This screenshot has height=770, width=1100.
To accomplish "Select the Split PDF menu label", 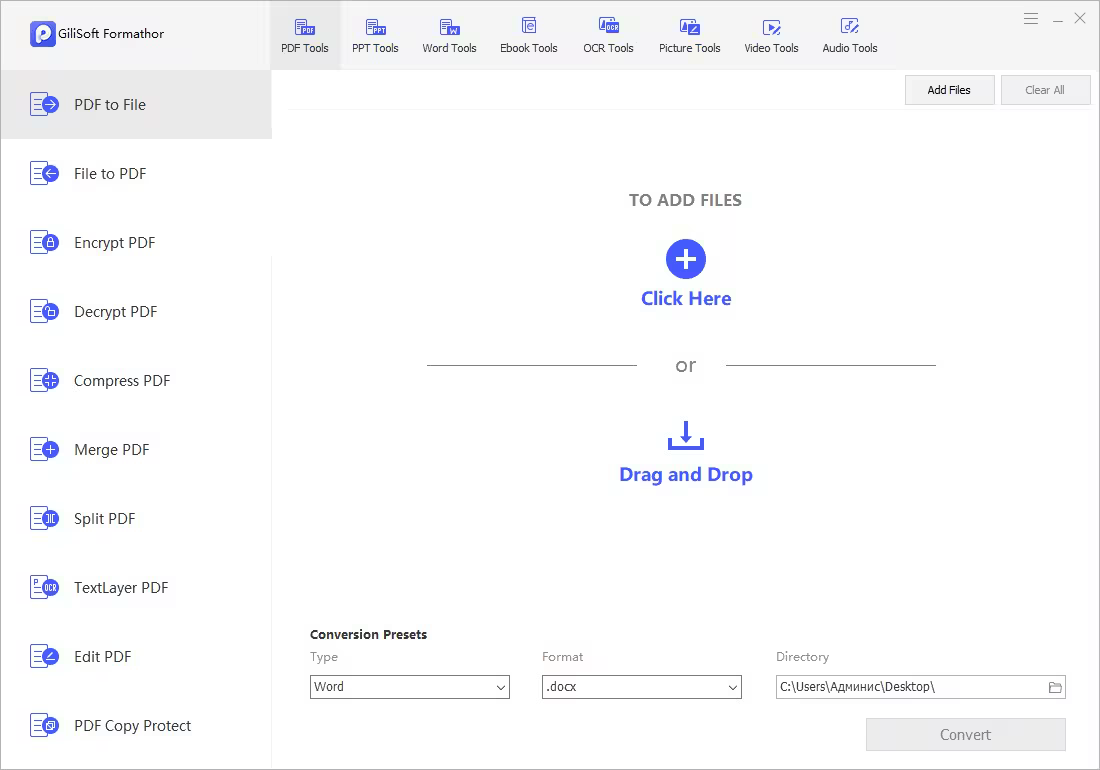I will coord(105,519).
